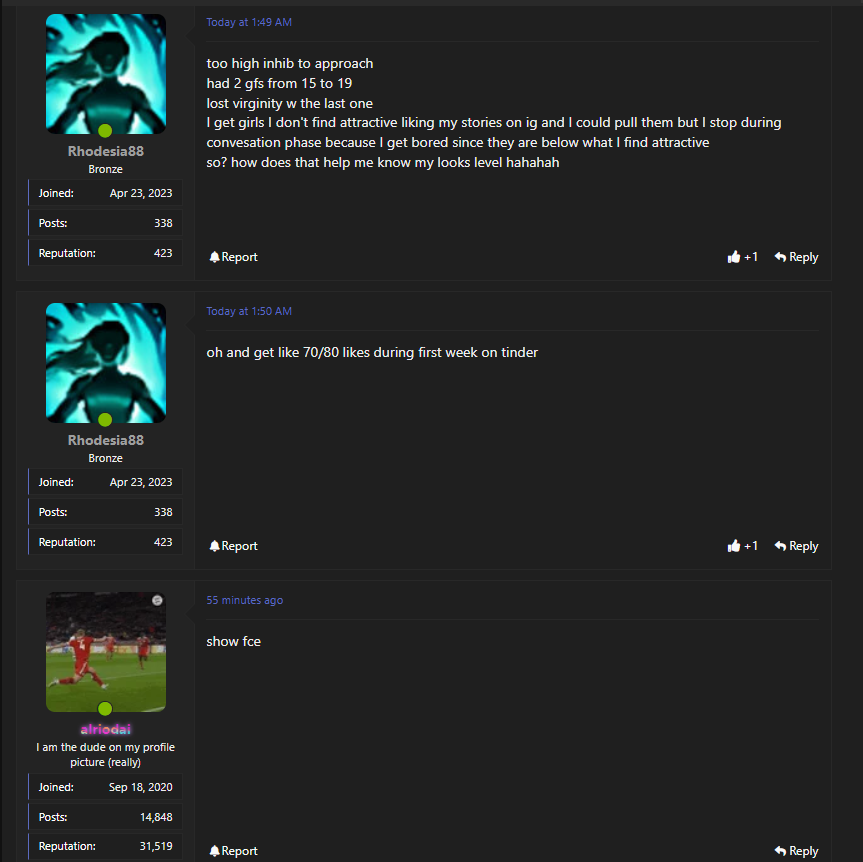Viewport: 863px width, 862px height.
Task: Open the '55 minutes ago' permalink
Action: coord(244,600)
